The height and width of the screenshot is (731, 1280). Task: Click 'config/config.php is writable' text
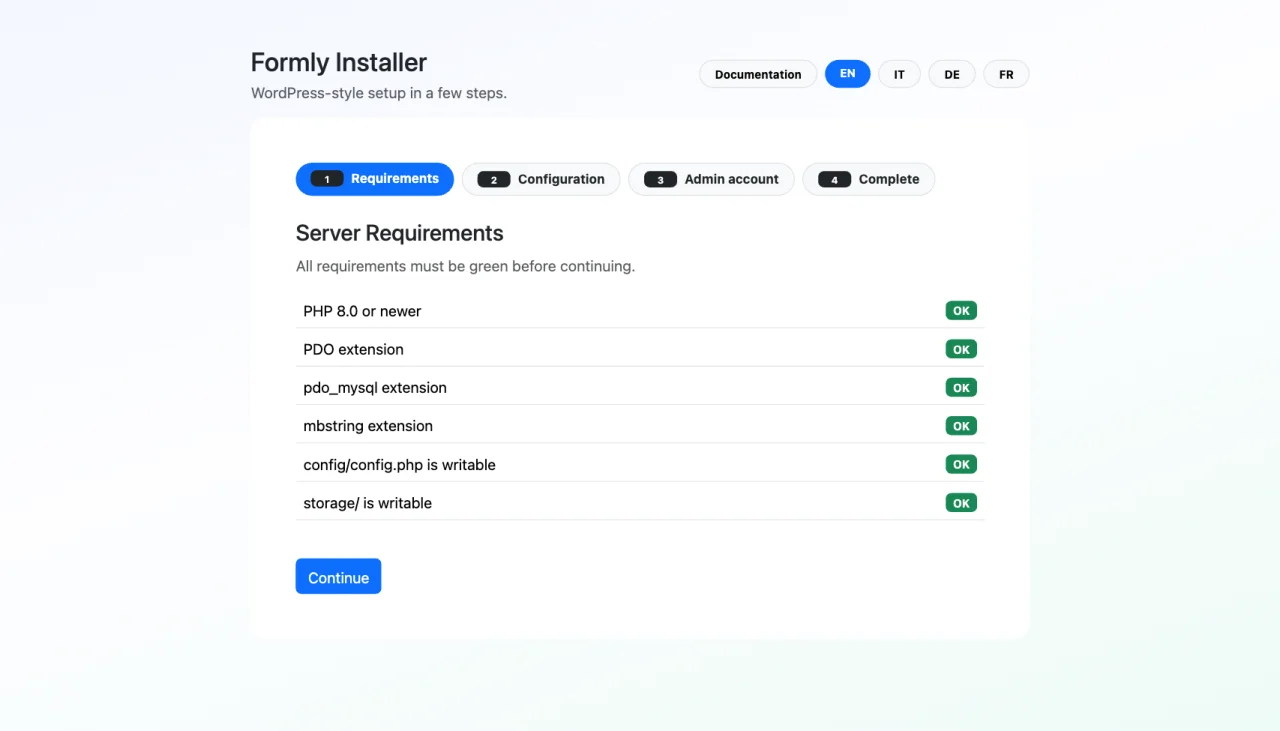pos(399,465)
